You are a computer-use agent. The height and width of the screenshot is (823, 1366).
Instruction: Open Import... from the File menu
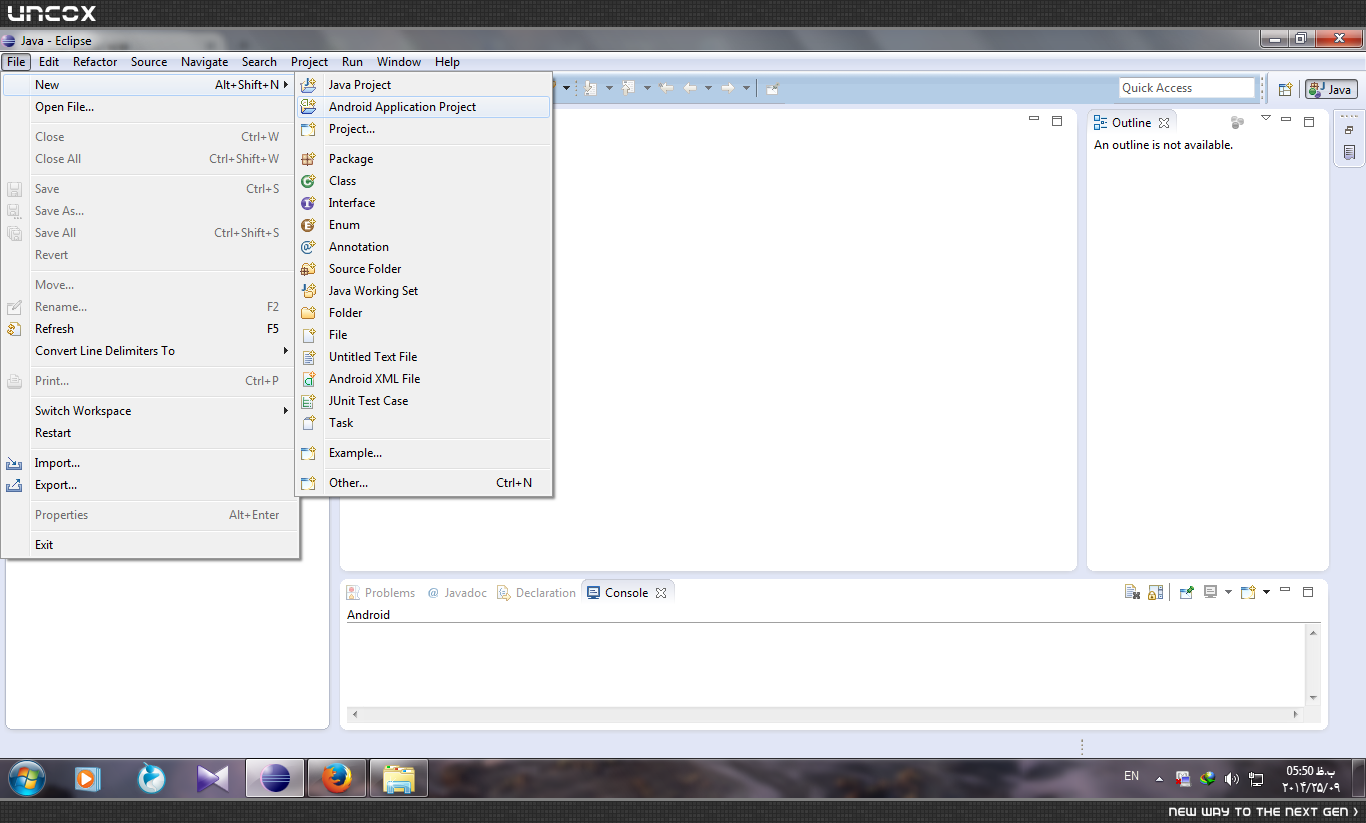tap(150, 463)
